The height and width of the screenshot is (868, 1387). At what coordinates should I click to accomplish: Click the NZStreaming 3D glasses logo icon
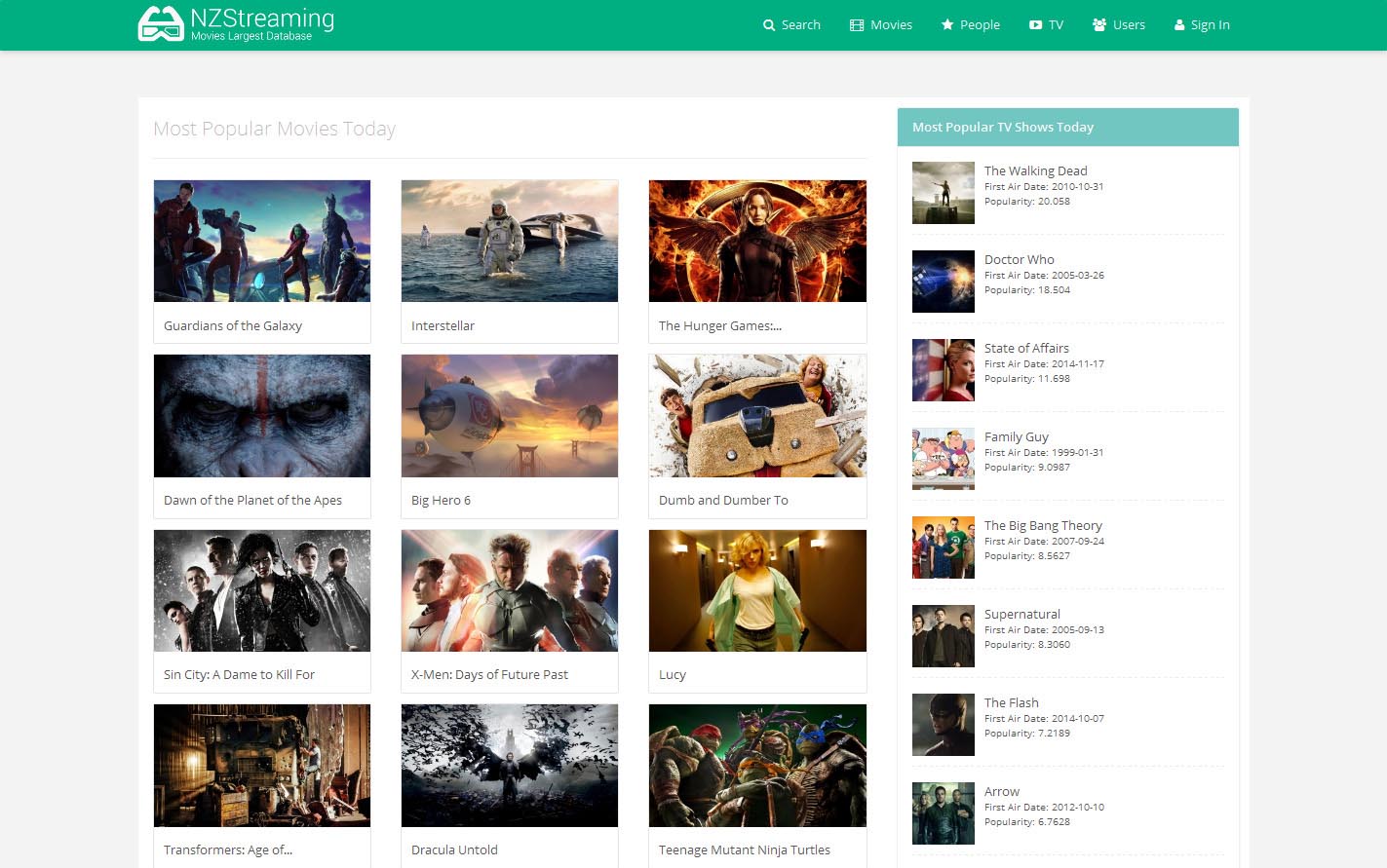pyautogui.click(x=161, y=24)
